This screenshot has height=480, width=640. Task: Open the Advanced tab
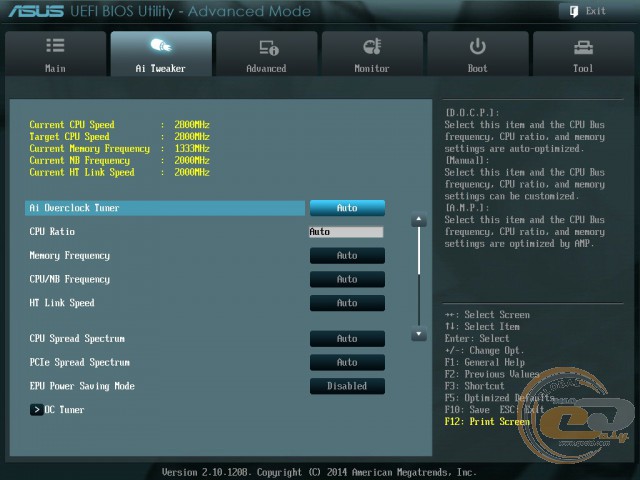pyautogui.click(x=267, y=53)
